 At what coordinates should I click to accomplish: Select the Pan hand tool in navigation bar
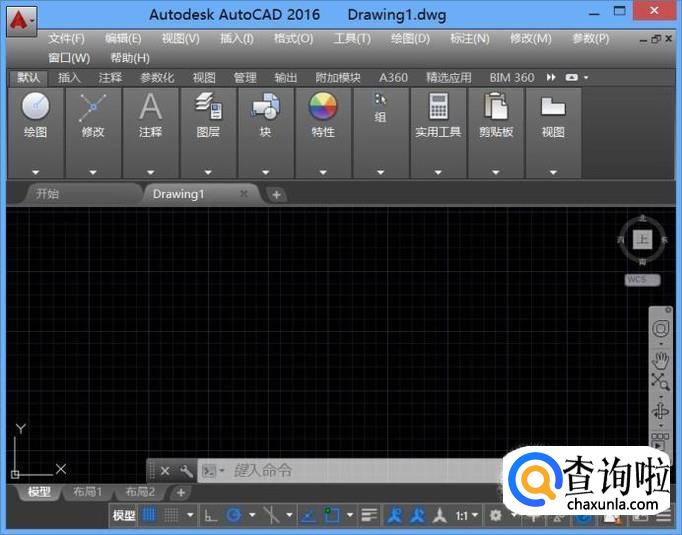[660, 358]
